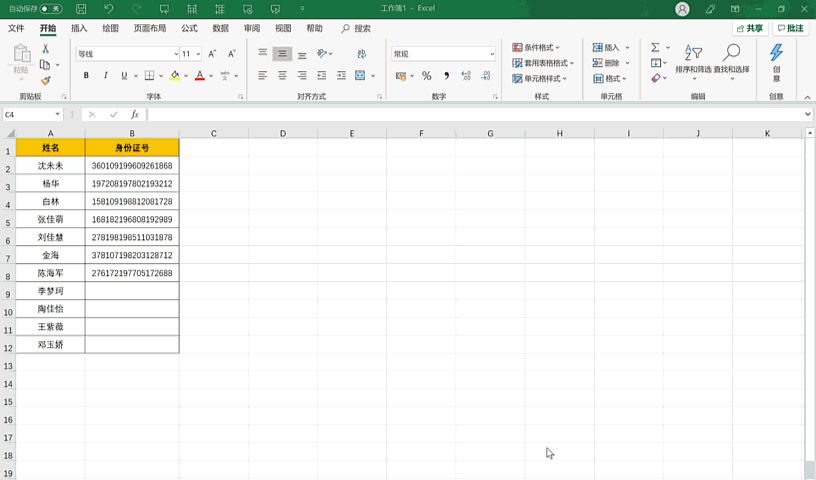Decrease font size with the smaller A icon
The image size is (816, 480).
tap(232, 54)
